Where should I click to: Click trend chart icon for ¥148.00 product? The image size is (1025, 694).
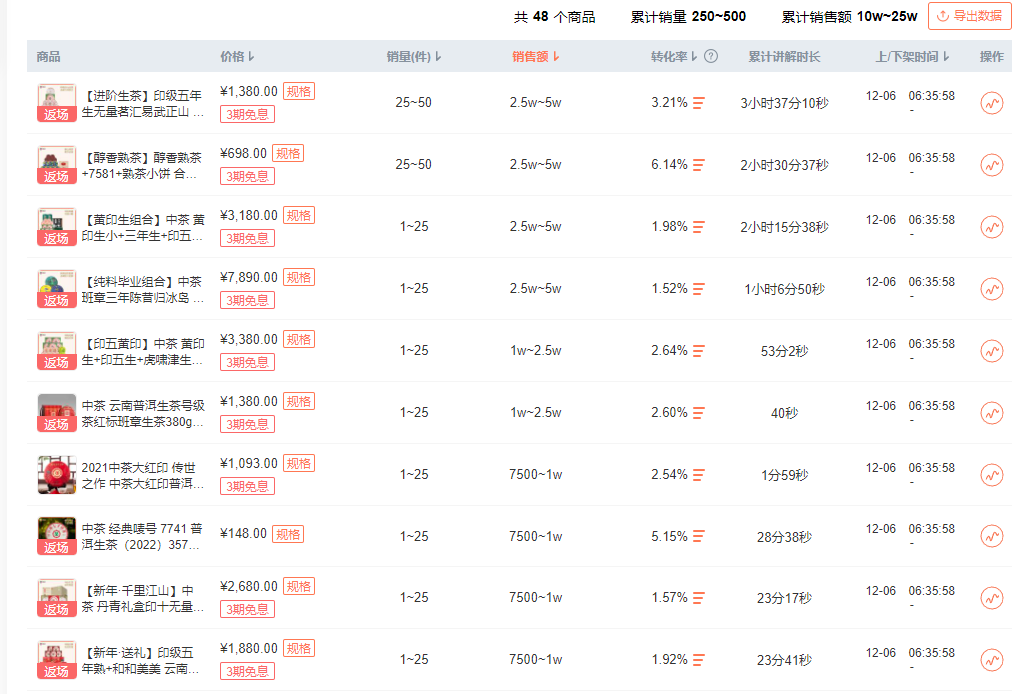click(991, 537)
